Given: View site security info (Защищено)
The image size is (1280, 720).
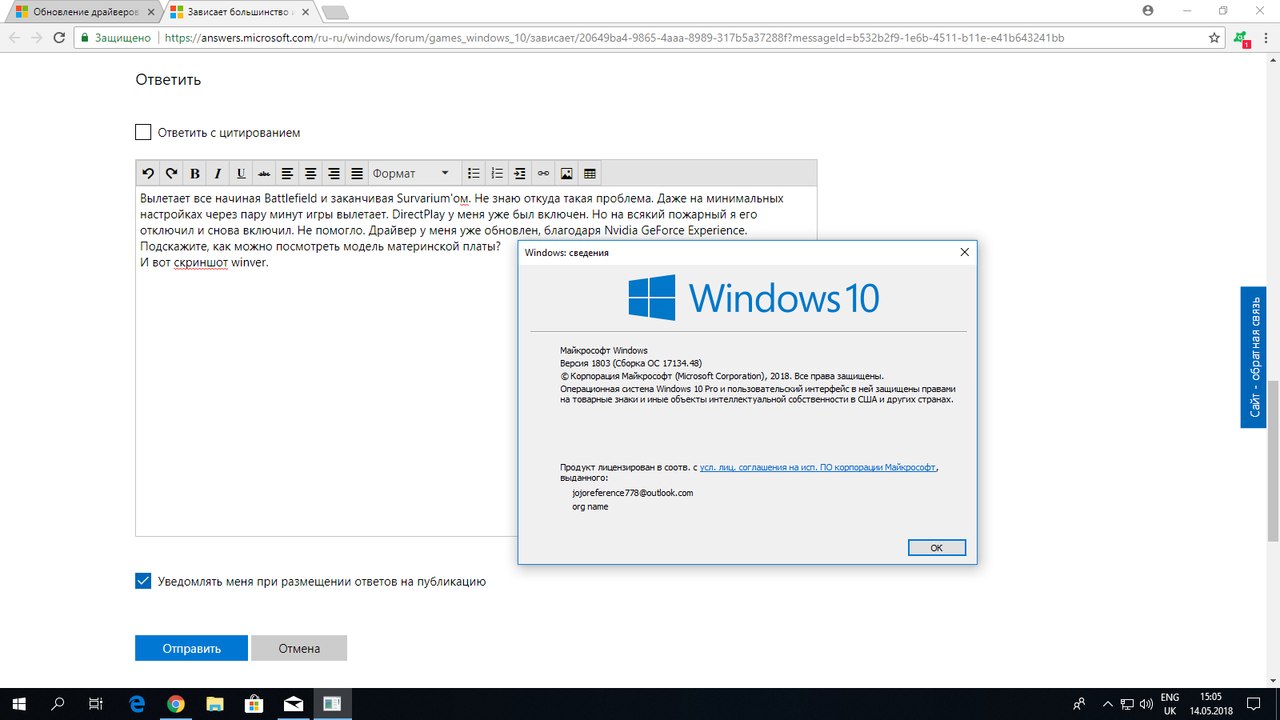Looking at the screenshot, I should tap(116, 38).
